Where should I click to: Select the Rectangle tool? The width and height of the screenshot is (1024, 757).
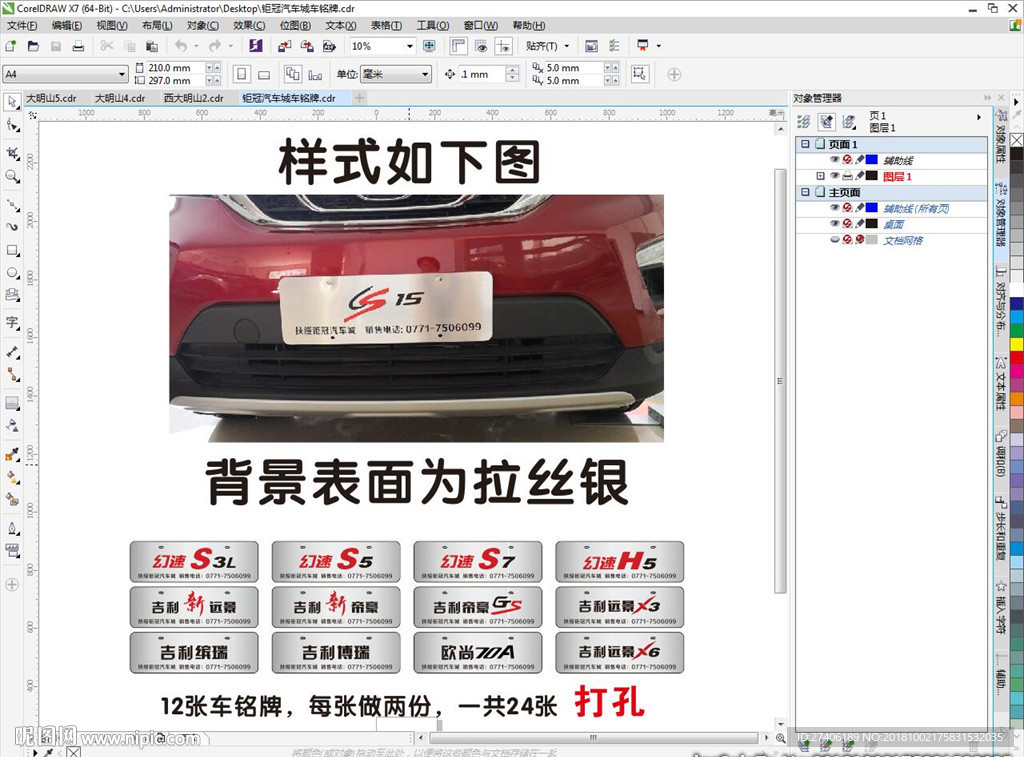click(x=12, y=251)
